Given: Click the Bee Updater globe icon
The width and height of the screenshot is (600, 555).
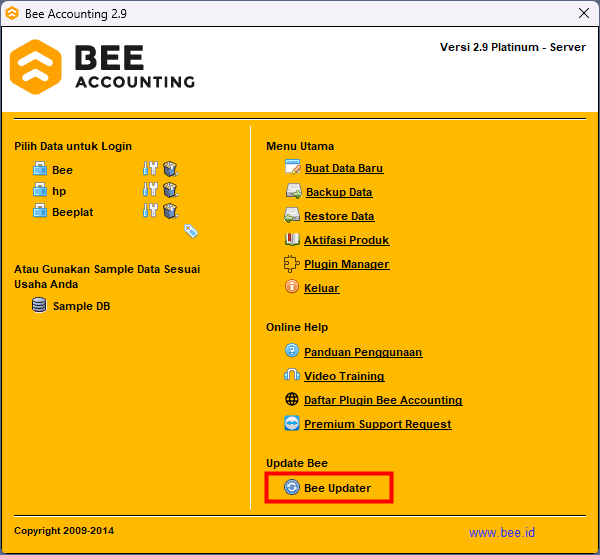Looking at the screenshot, I should pyautogui.click(x=291, y=488).
